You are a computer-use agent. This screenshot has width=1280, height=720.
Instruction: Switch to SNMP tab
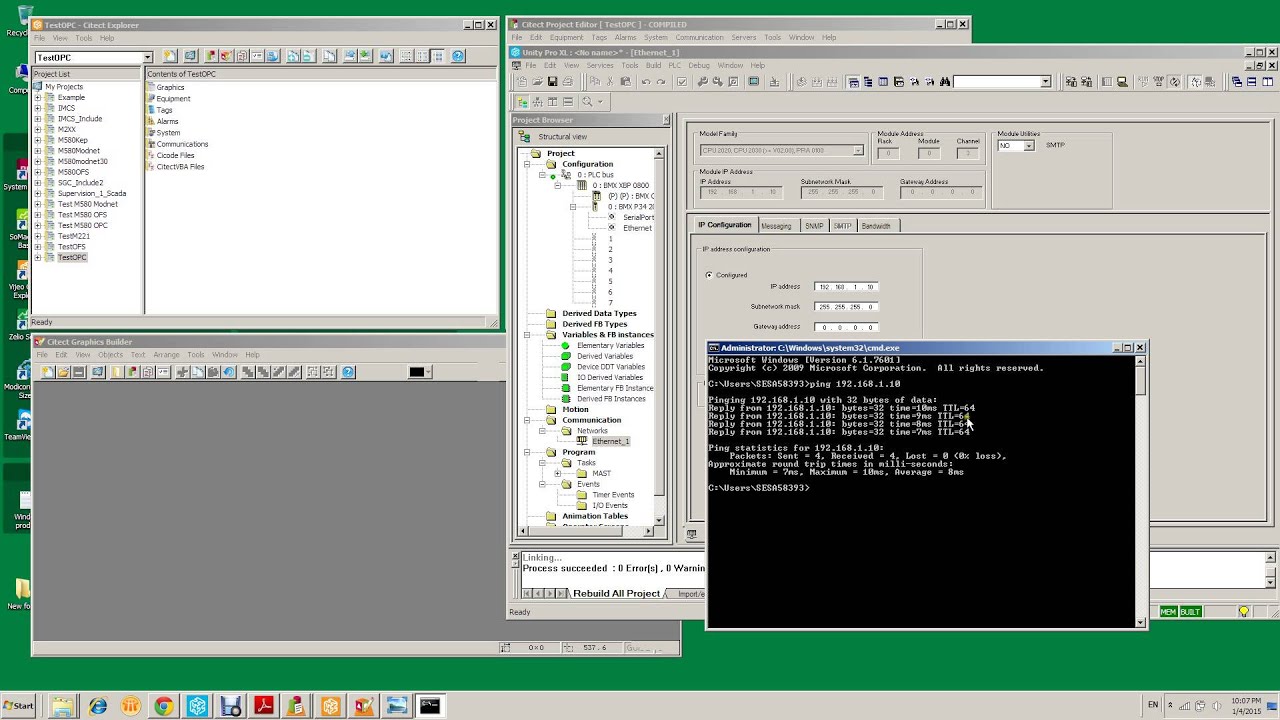click(x=814, y=226)
